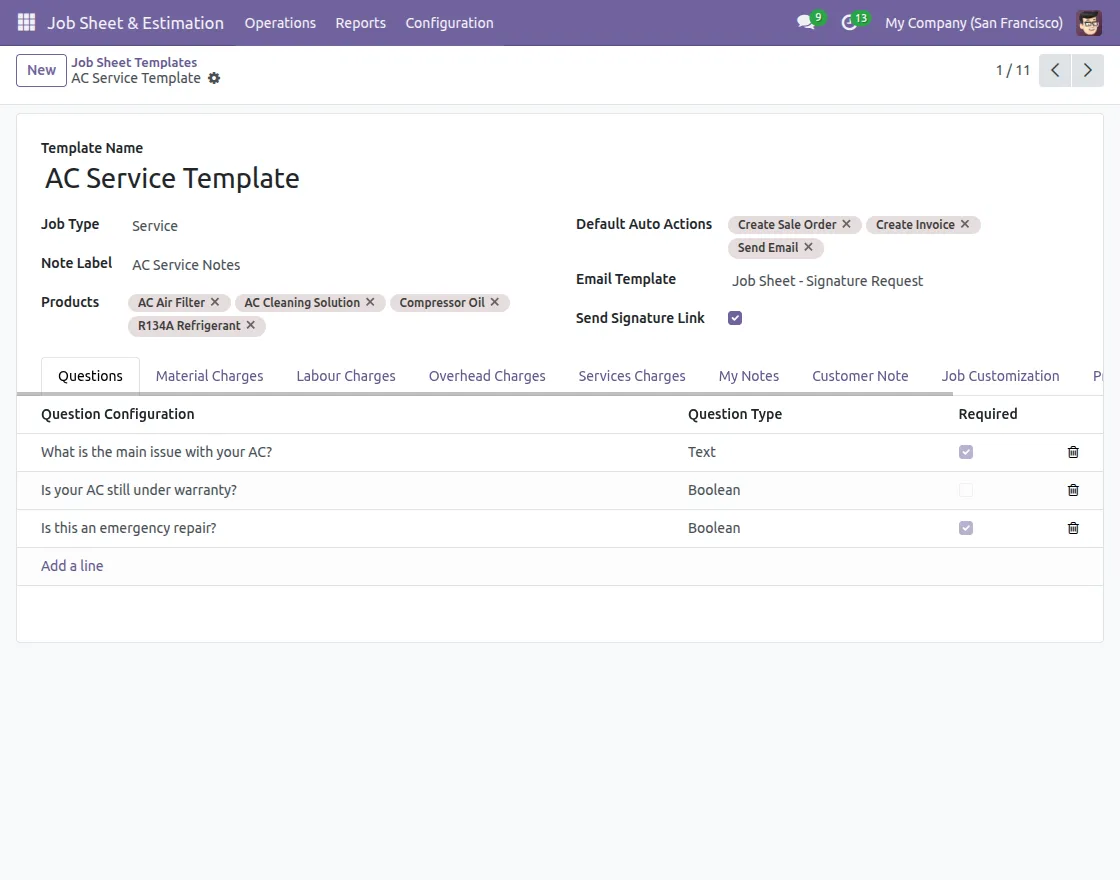Image resolution: width=1120 pixels, height=880 pixels.
Task: Click the New button
Action: coord(40,70)
